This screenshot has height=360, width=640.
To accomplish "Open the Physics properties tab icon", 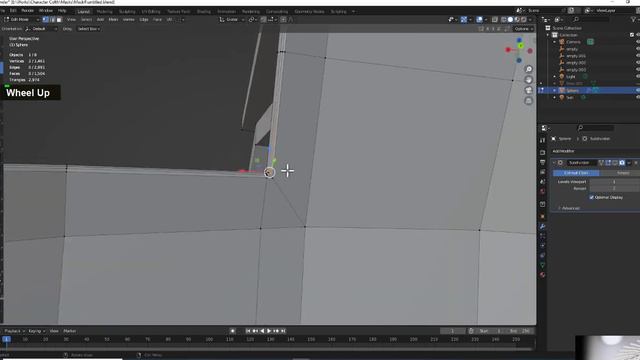I will pyautogui.click(x=542, y=246).
